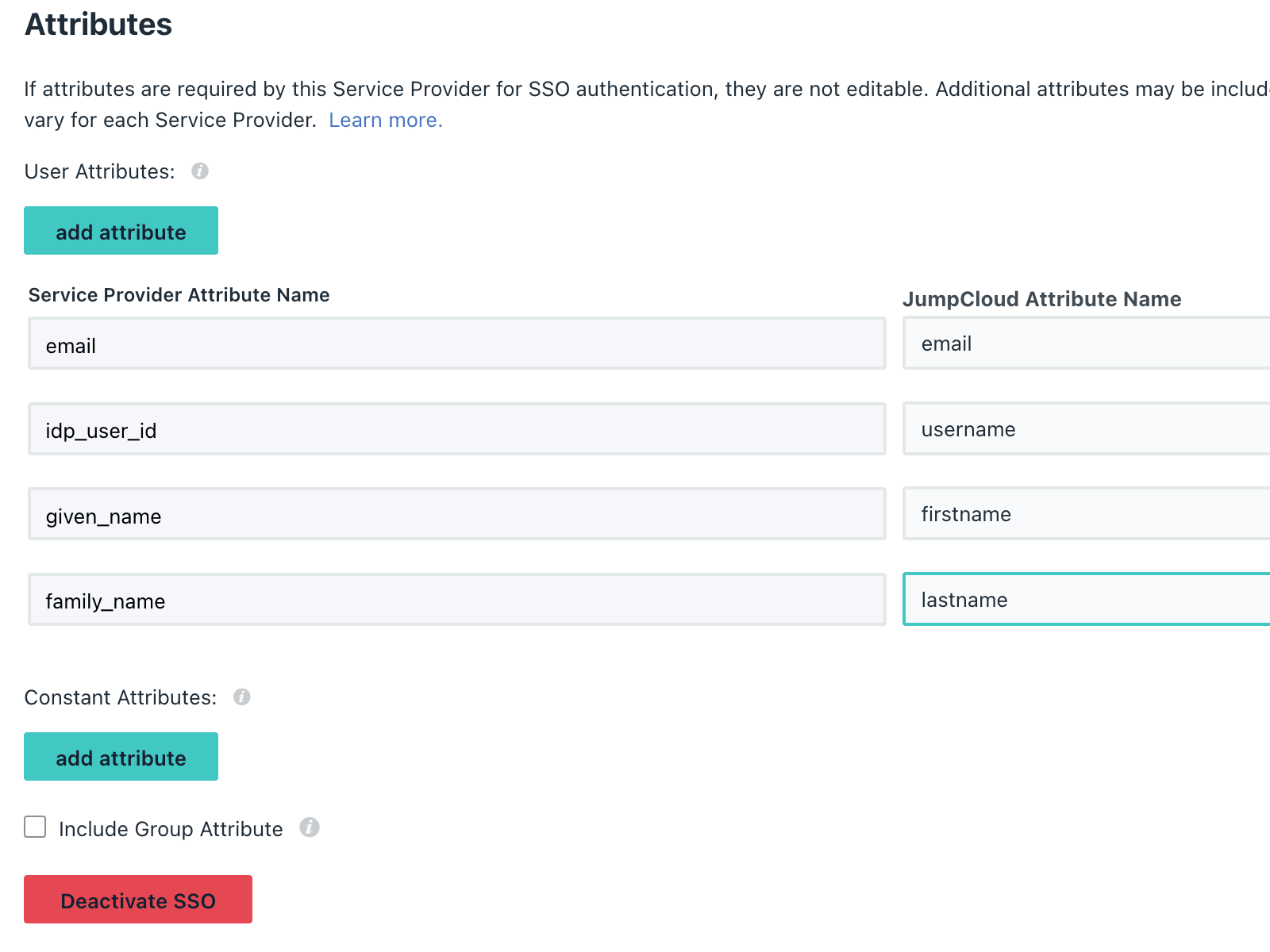This screenshot has width=1270, height=952.
Task: Click info icon beside Include Group Attribute
Action: [310, 828]
